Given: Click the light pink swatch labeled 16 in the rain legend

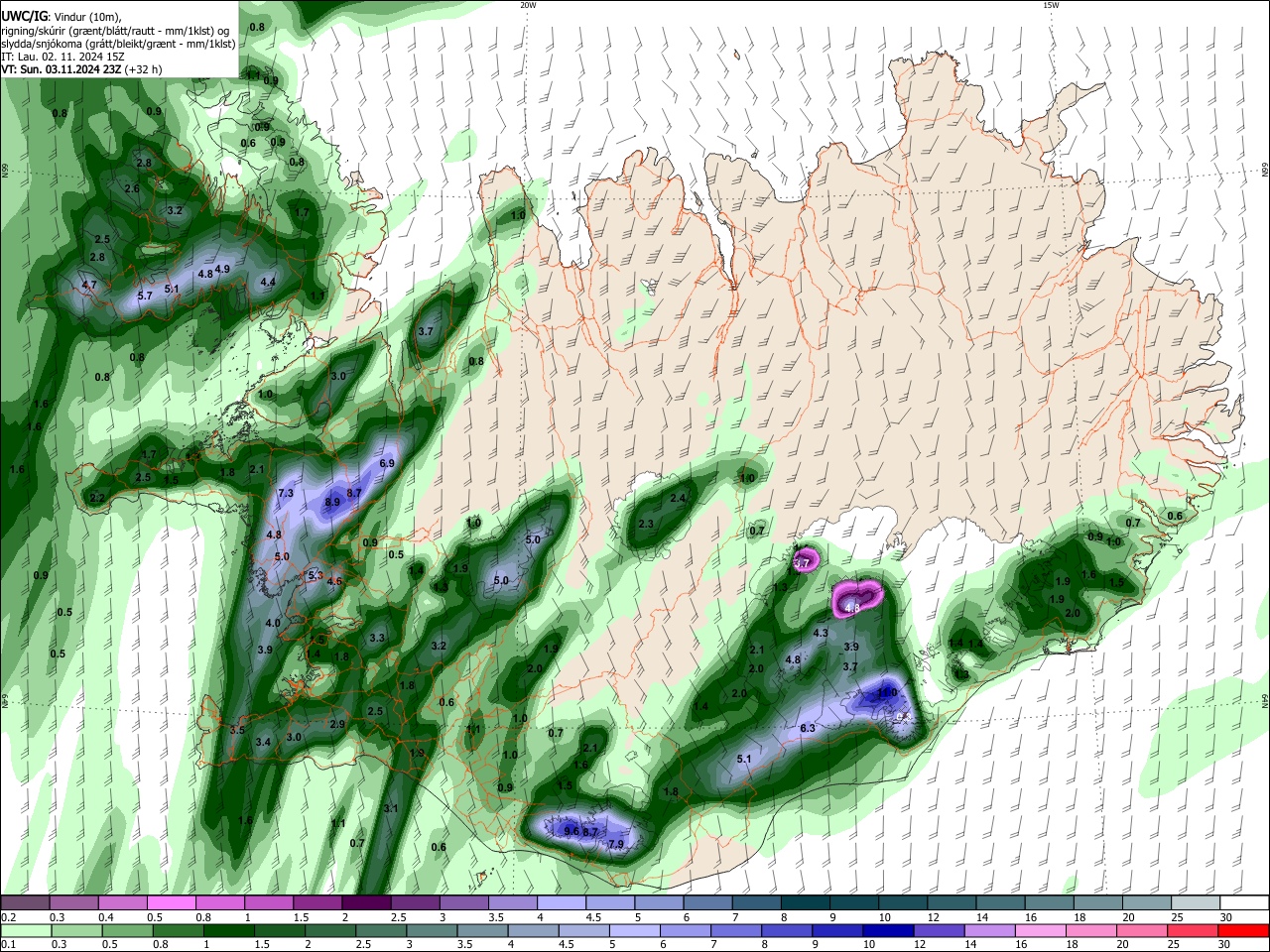Looking at the screenshot, I should [x=1042, y=931].
